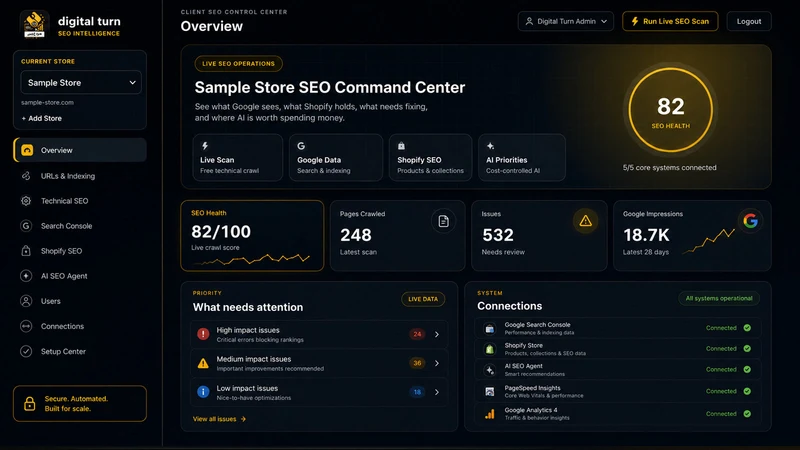
Task: Click the 36 medium impact count badge
Action: click(x=417, y=363)
